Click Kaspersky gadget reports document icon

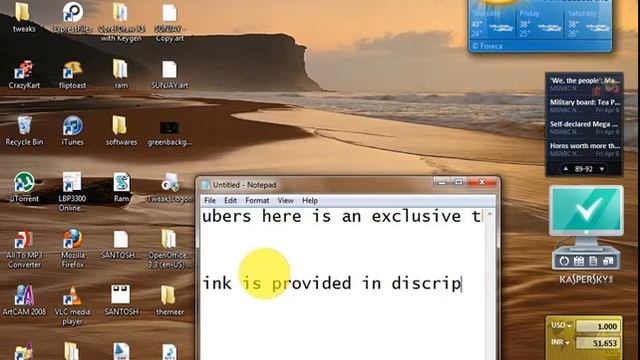(x=593, y=261)
